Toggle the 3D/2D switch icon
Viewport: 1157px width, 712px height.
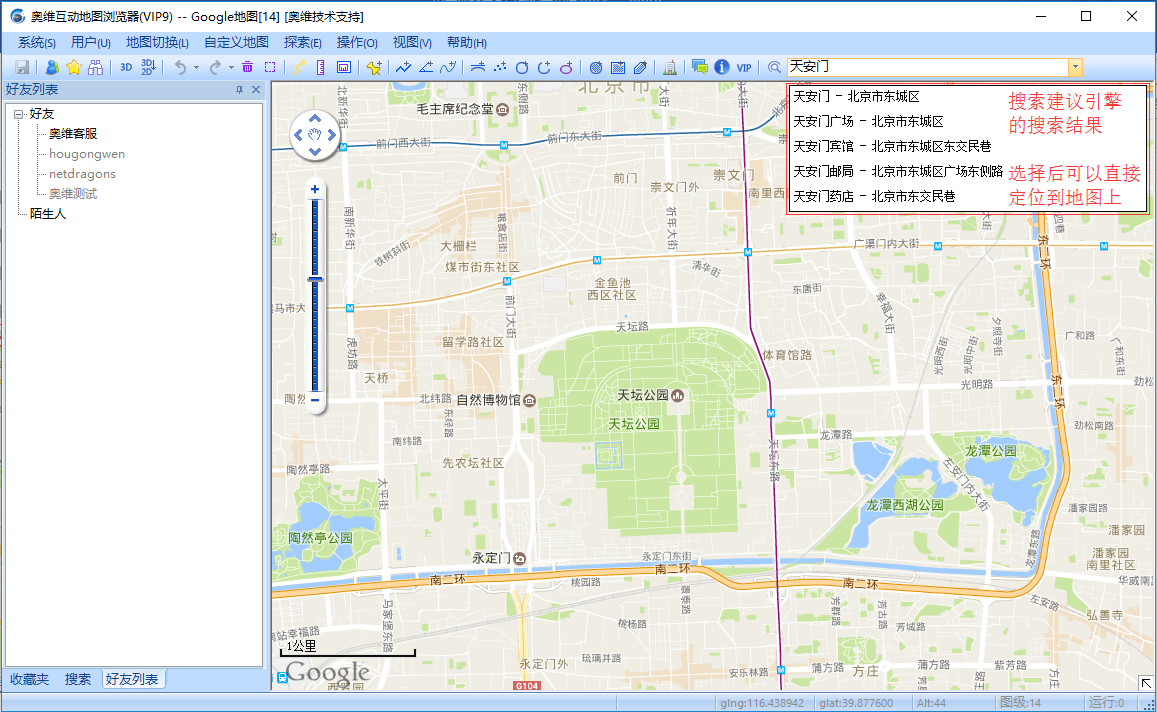click(148, 68)
